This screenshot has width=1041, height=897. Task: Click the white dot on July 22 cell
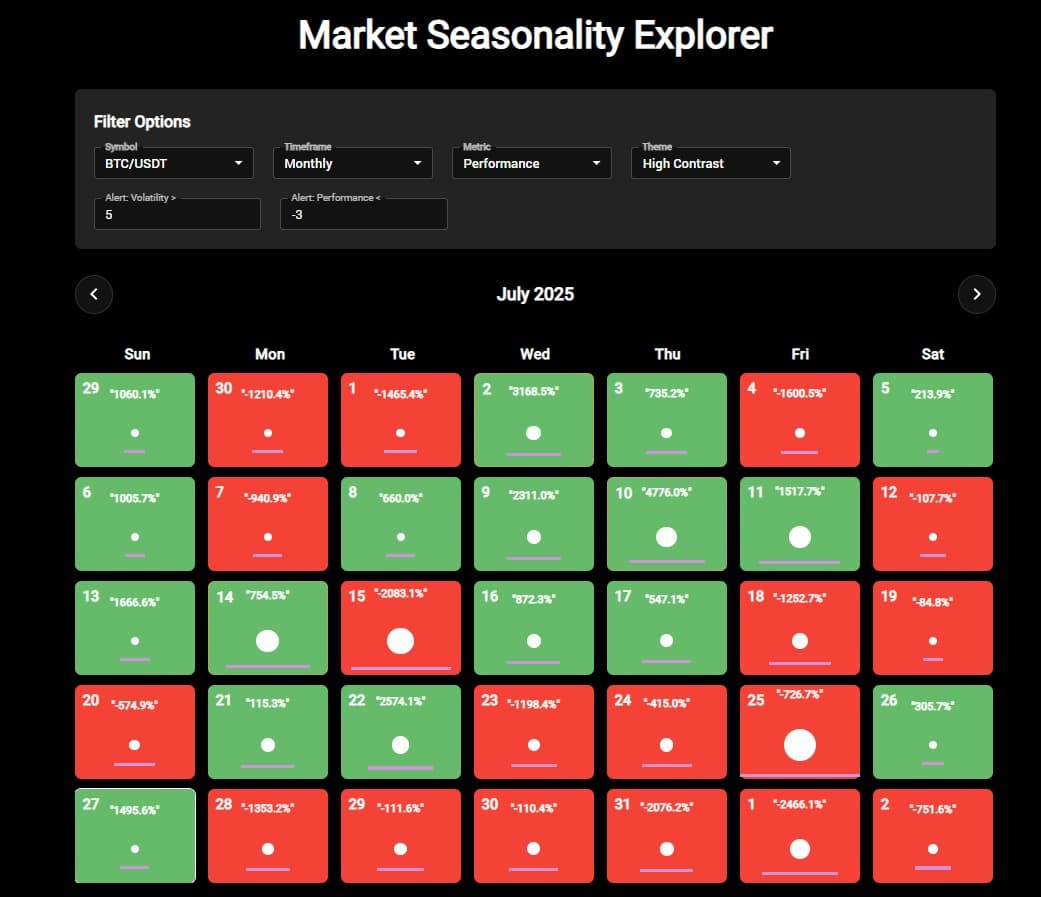[x=400, y=745]
